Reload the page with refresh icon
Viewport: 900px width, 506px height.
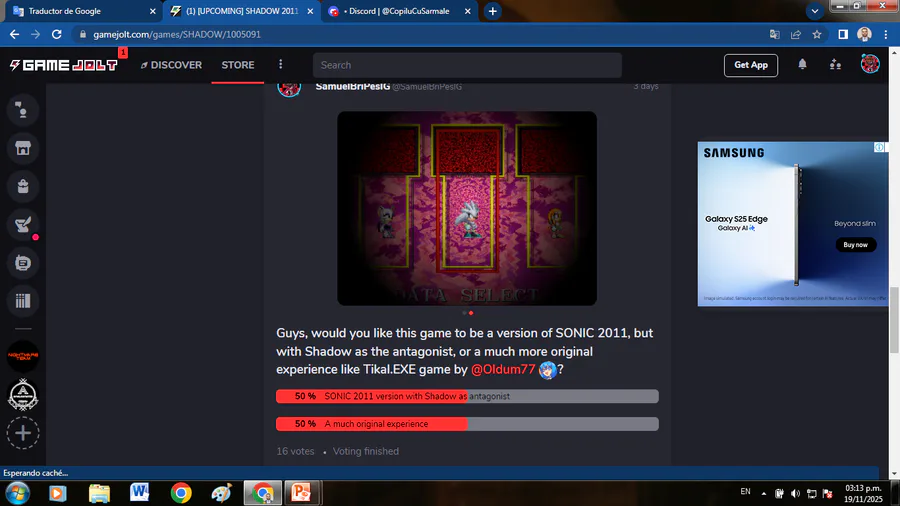pyautogui.click(x=56, y=34)
